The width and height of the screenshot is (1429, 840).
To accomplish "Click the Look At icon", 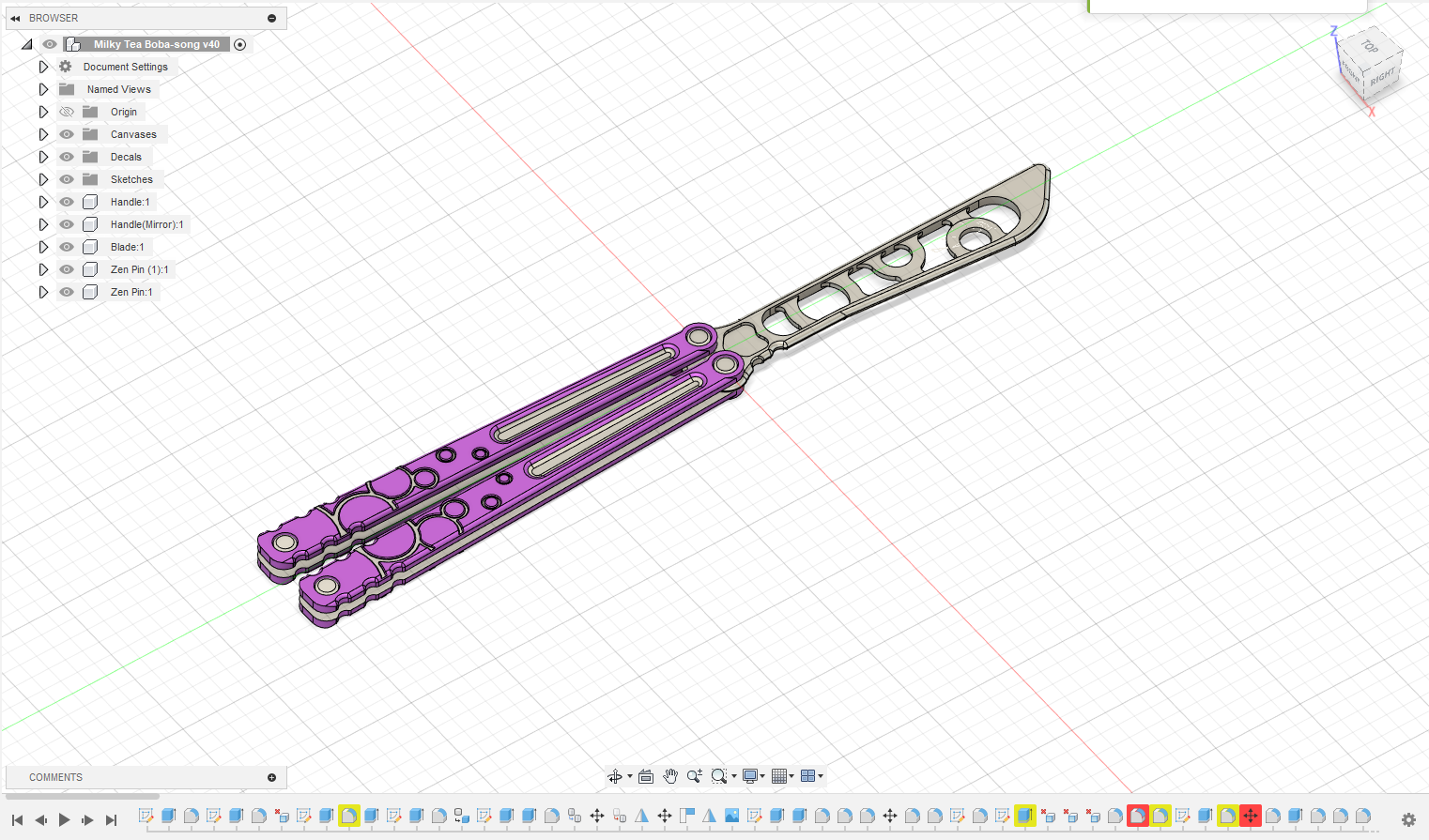I will click(646, 776).
